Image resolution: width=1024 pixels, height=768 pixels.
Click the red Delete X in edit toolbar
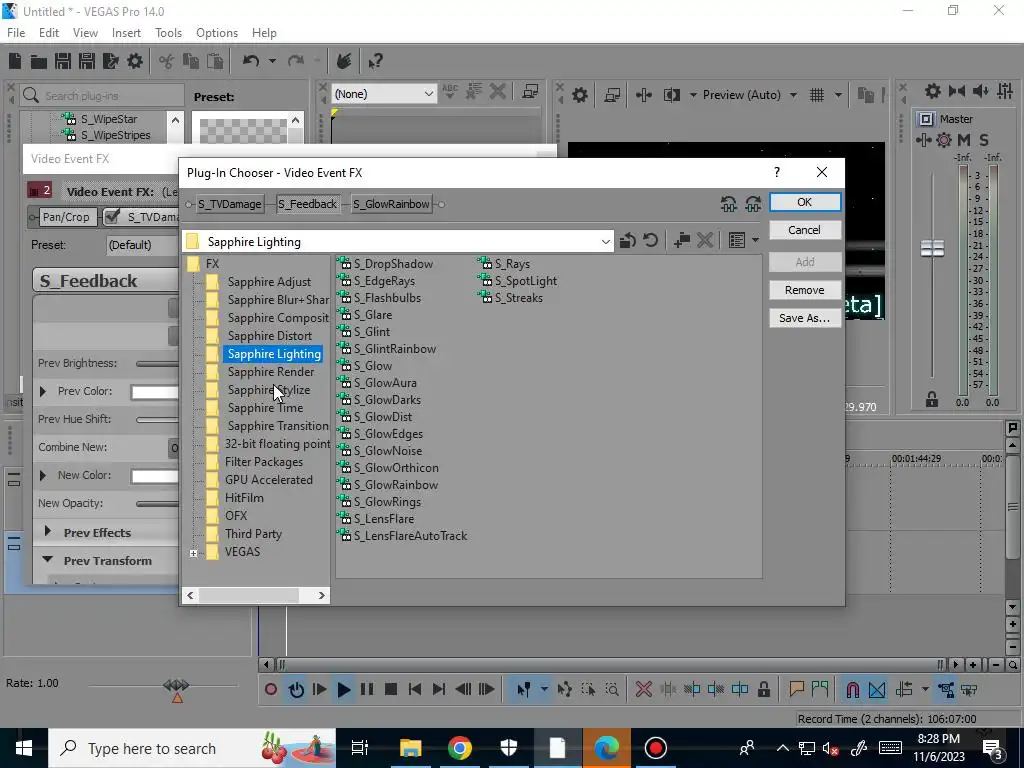pyautogui.click(x=643, y=690)
